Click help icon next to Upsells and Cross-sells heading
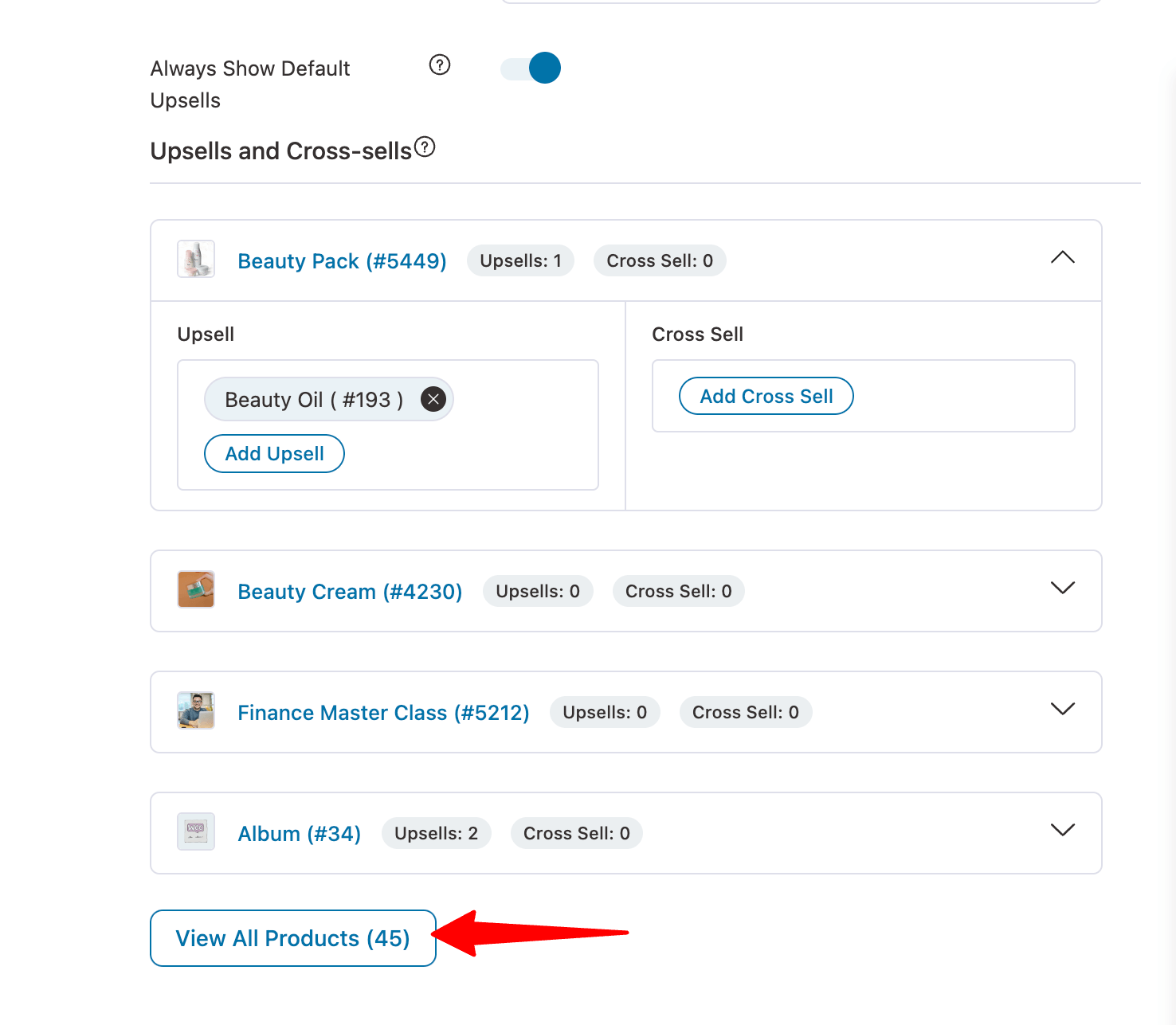 pyautogui.click(x=425, y=147)
